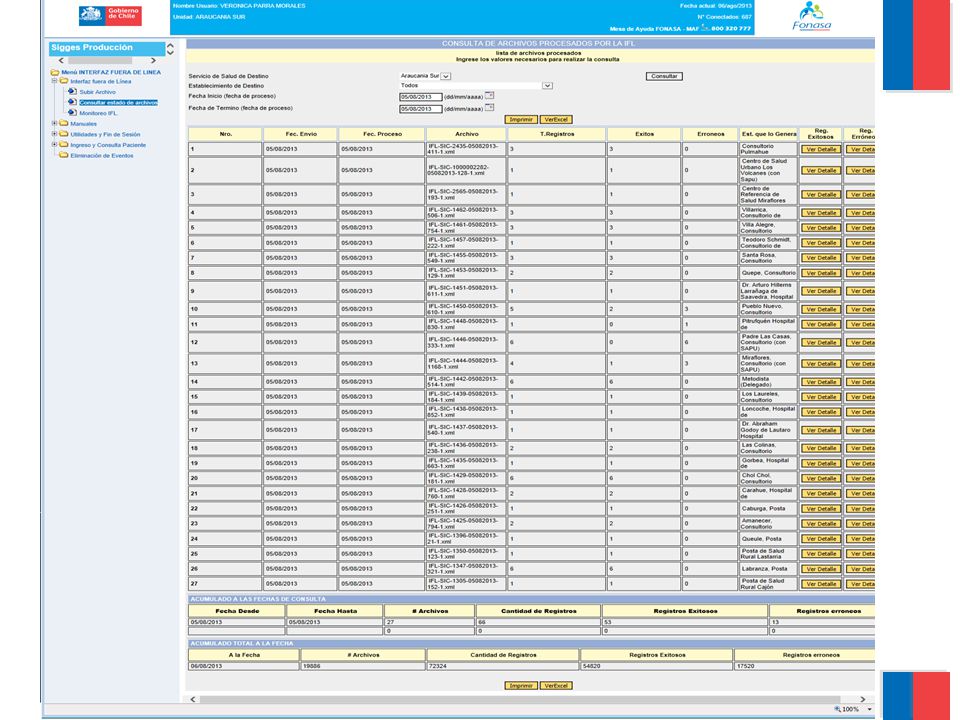This screenshot has height=720, width=960.
Task: Click the top VerExcel button
Action: coord(556,119)
